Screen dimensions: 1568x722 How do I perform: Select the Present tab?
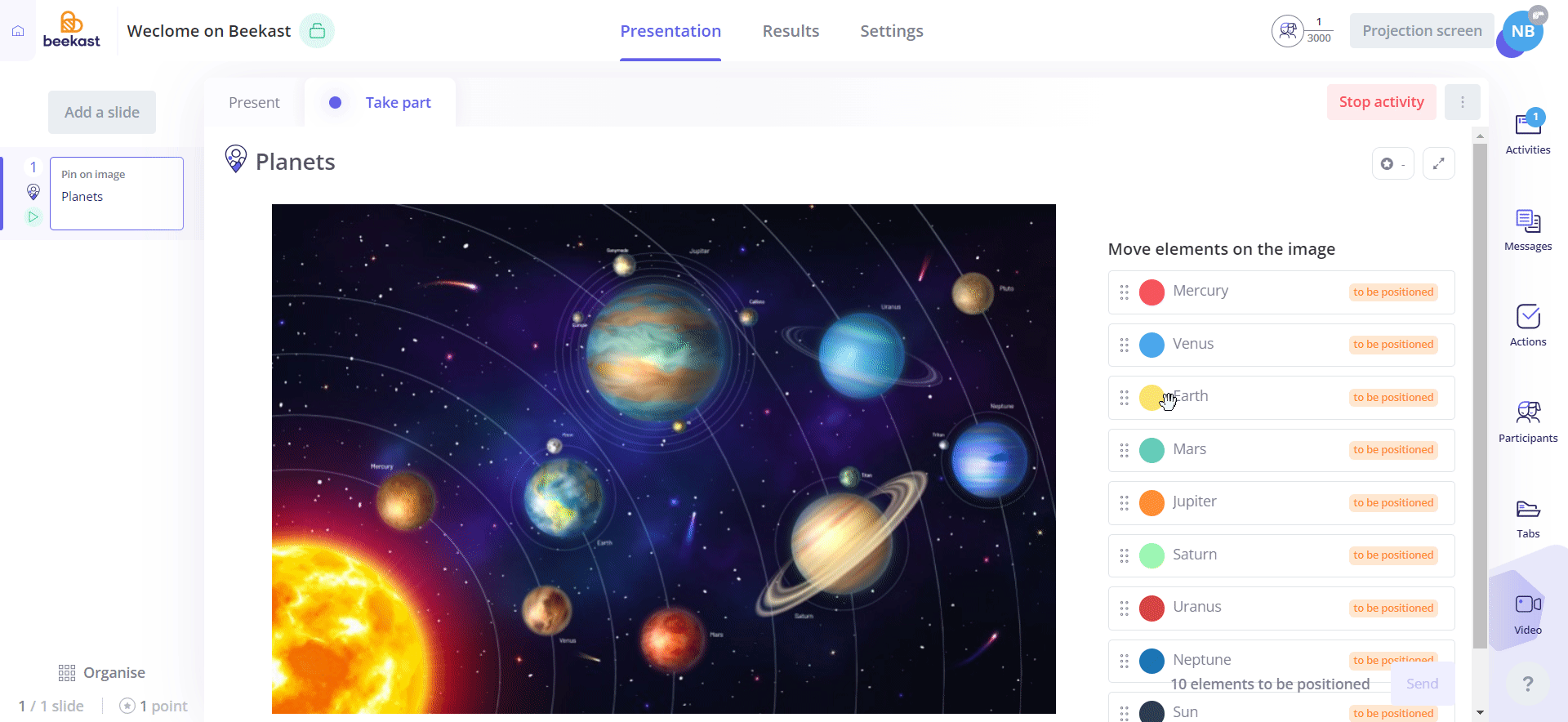(x=254, y=103)
